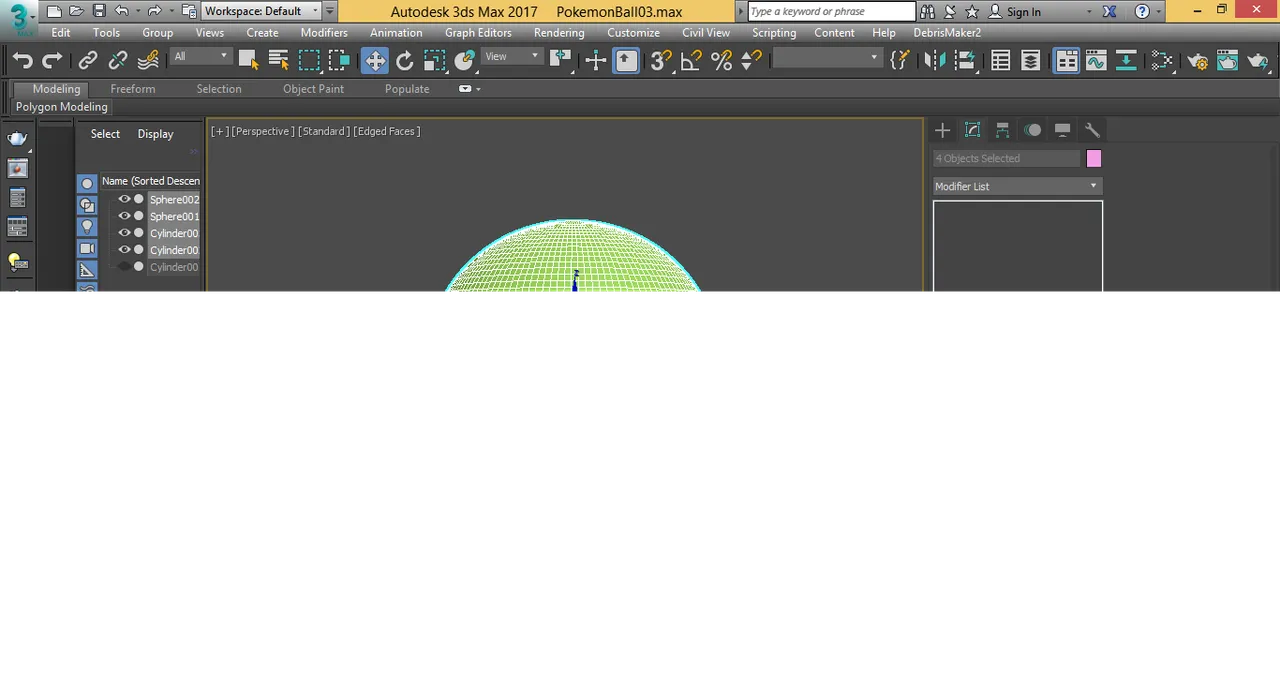
Task: Click the Undo arrow in main toolbar
Action: [22, 61]
